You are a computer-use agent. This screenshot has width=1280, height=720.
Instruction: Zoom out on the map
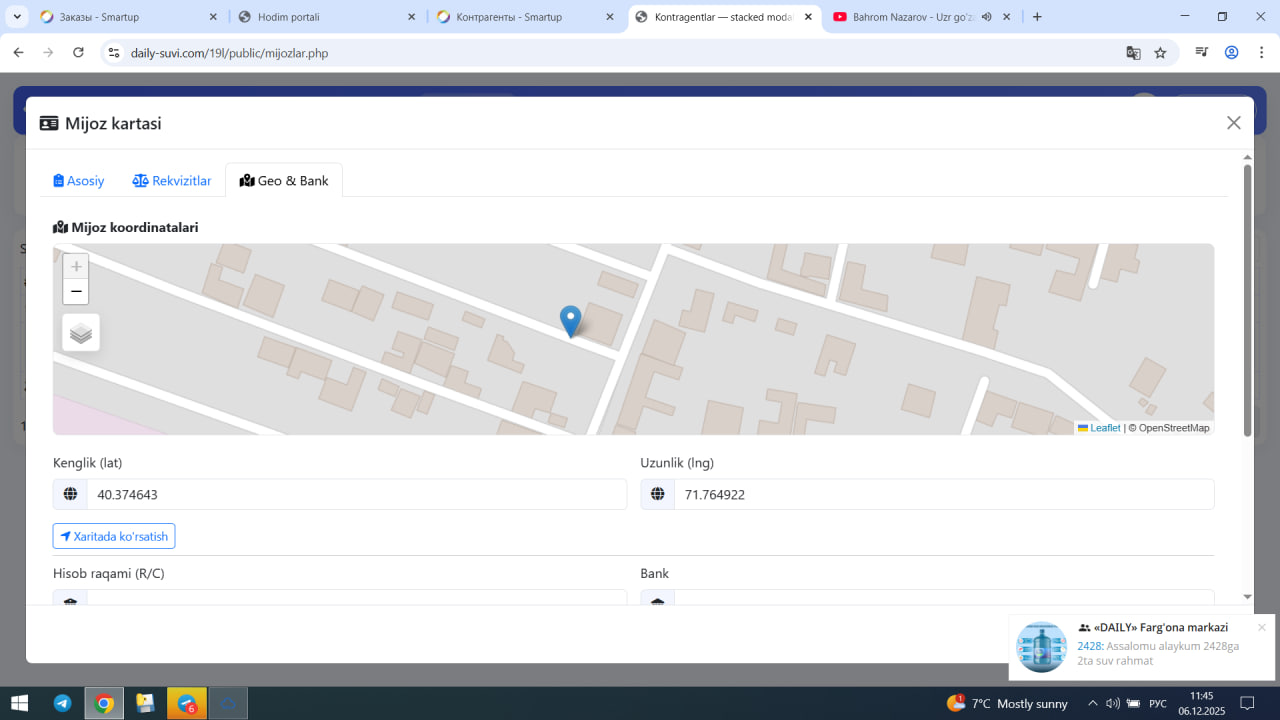point(76,291)
